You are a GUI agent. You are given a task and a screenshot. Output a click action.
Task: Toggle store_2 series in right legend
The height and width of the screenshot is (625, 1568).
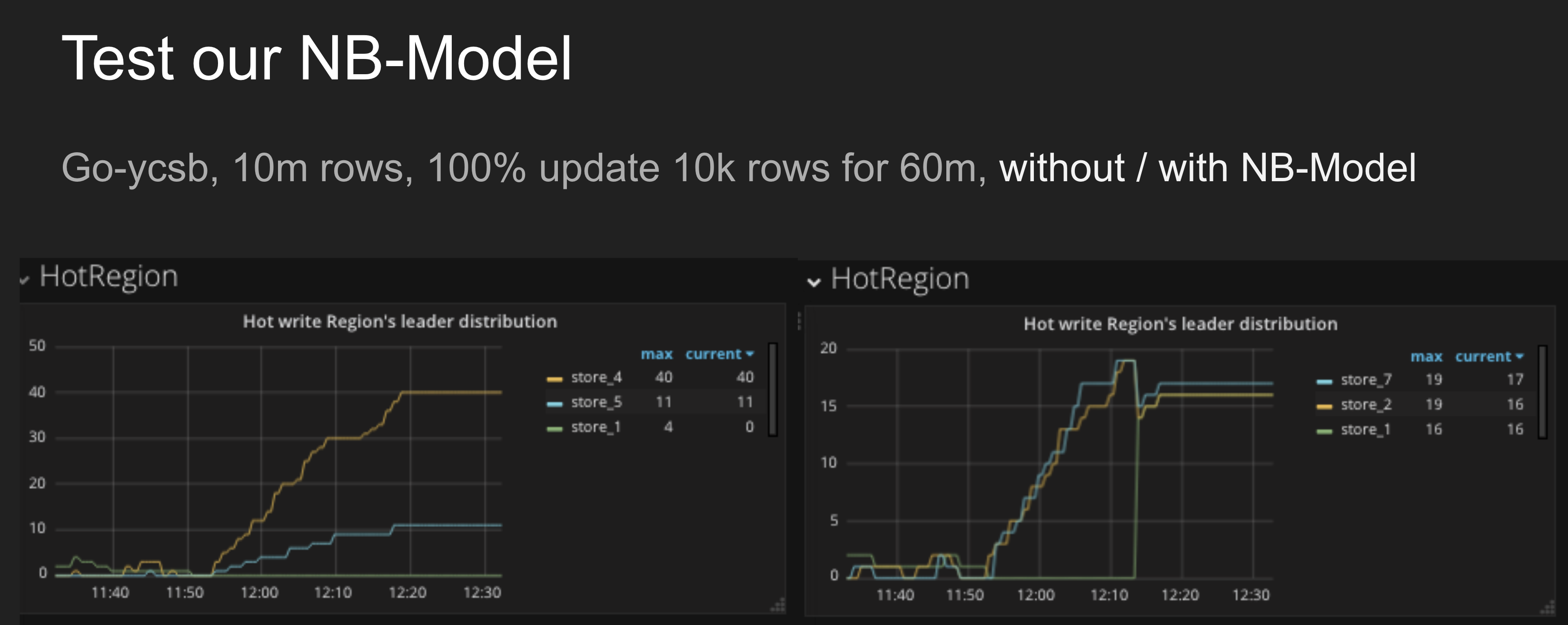pyautogui.click(x=1366, y=405)
